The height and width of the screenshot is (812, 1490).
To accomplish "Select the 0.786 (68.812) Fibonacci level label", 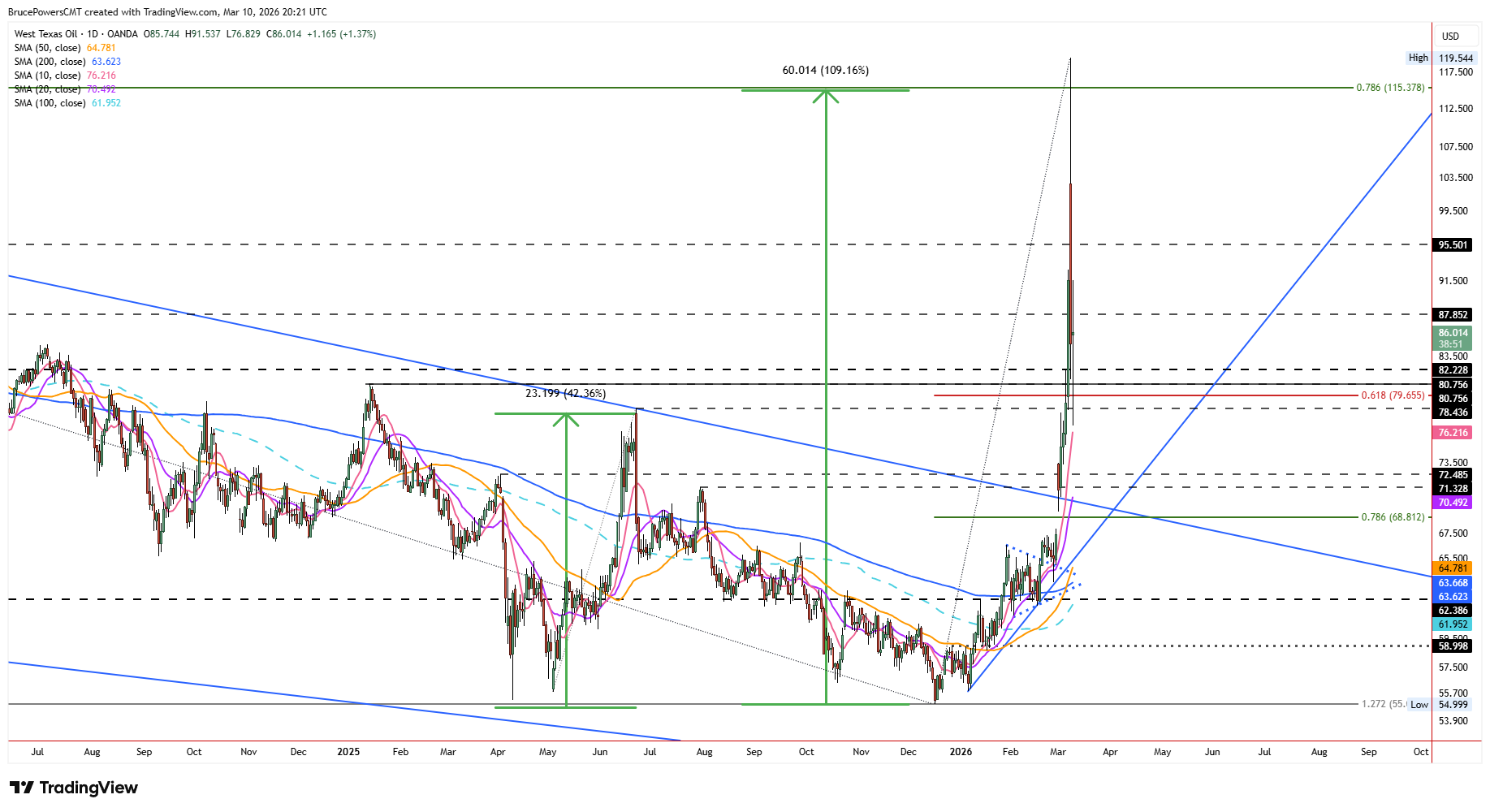I will [x=1393, y=517].
